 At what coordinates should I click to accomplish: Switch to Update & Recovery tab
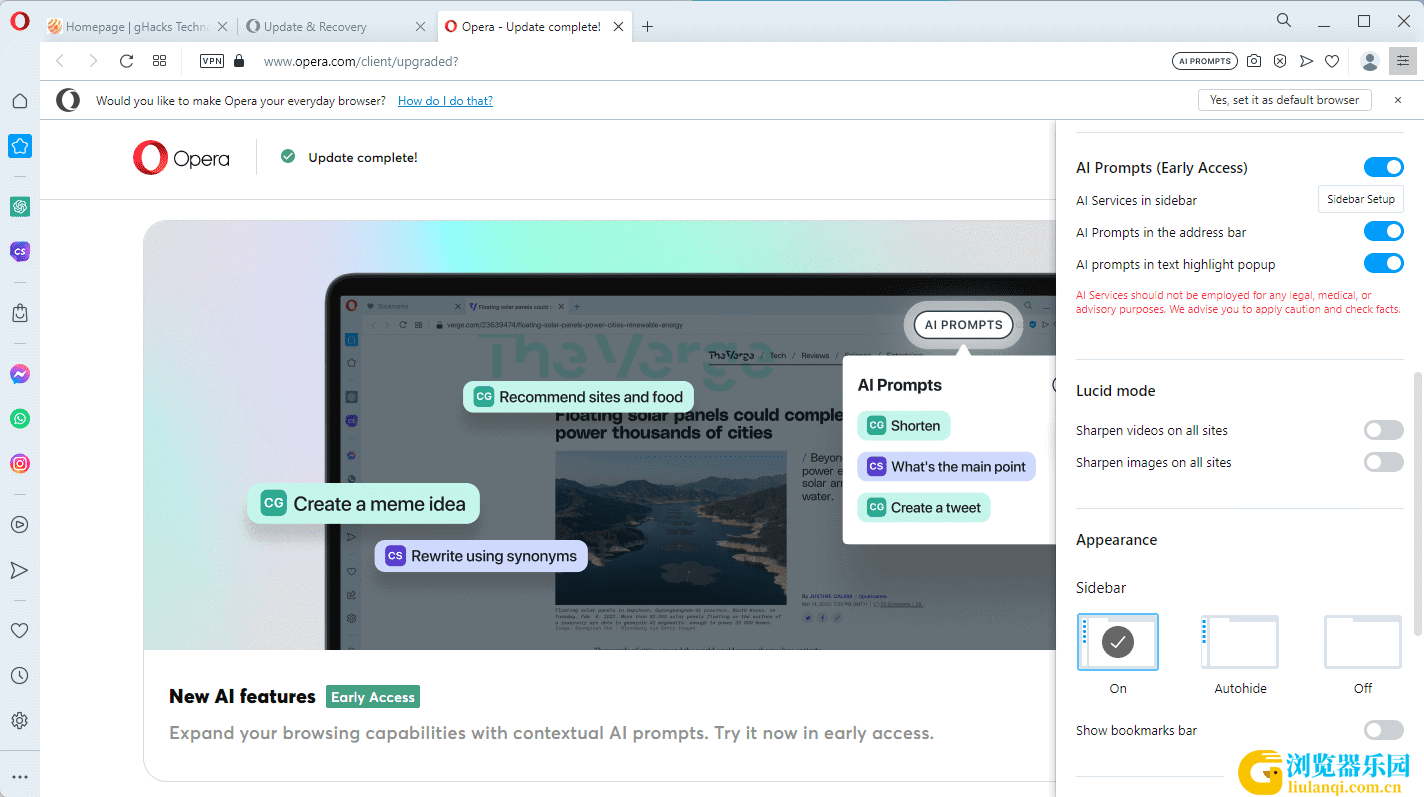point(337,27)
